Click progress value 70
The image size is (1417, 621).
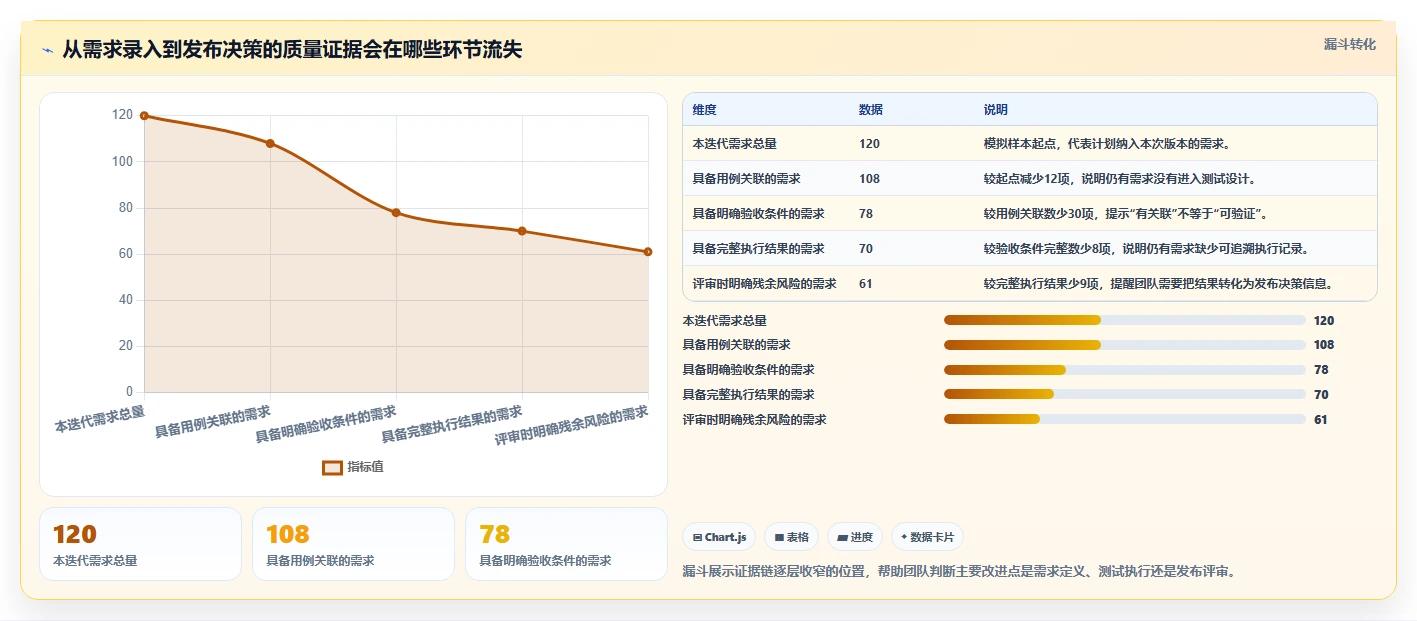coord(1321,395)
